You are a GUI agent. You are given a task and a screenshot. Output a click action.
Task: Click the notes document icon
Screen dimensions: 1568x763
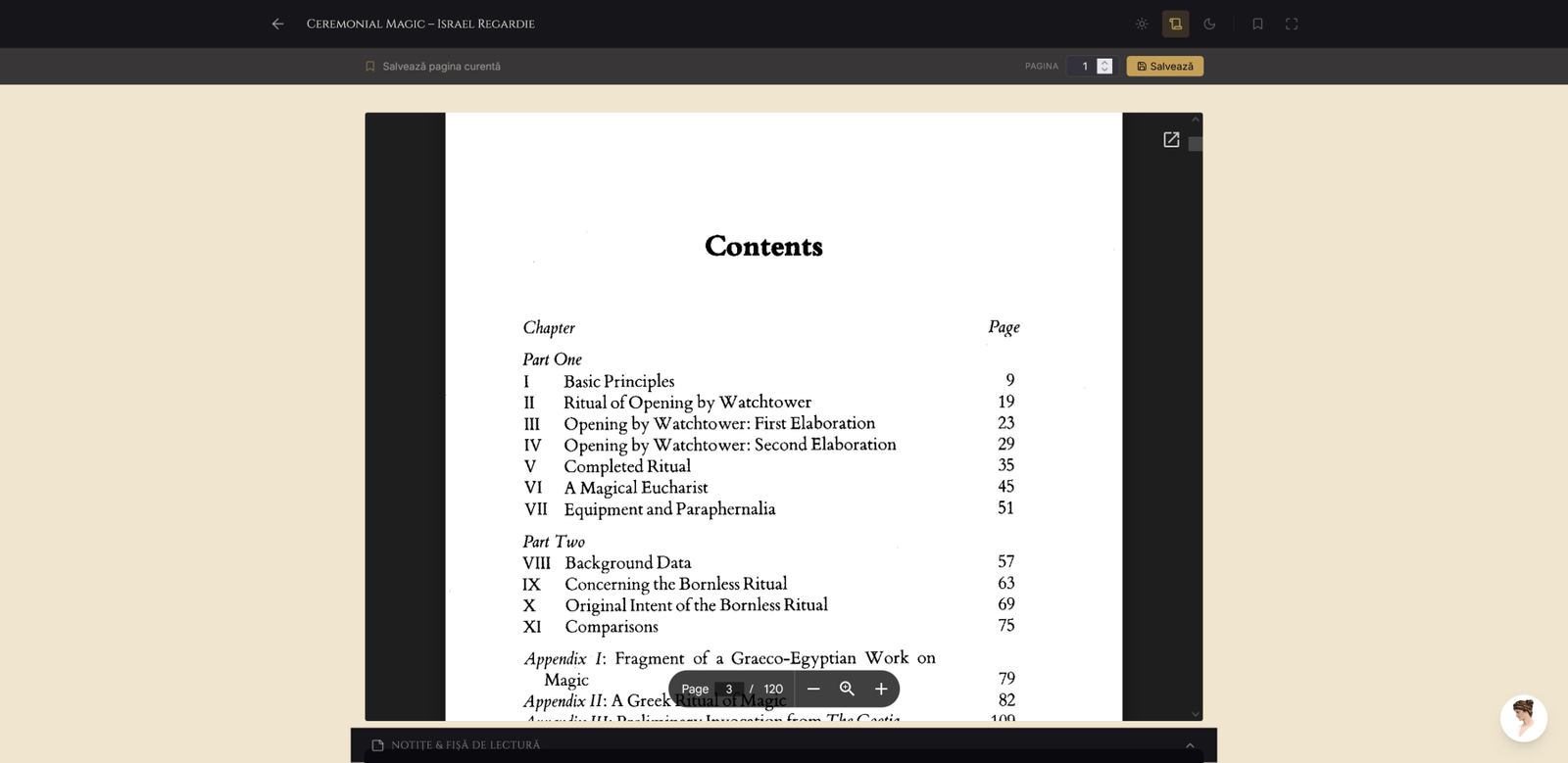click(x=377, y=745)
